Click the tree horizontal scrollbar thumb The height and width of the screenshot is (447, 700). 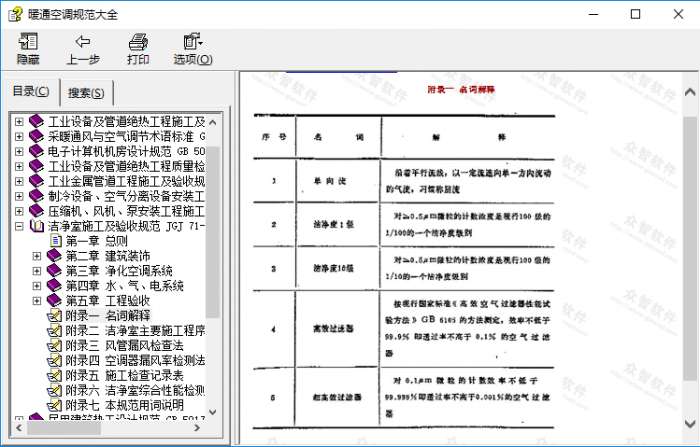click(x=64, y=428)
